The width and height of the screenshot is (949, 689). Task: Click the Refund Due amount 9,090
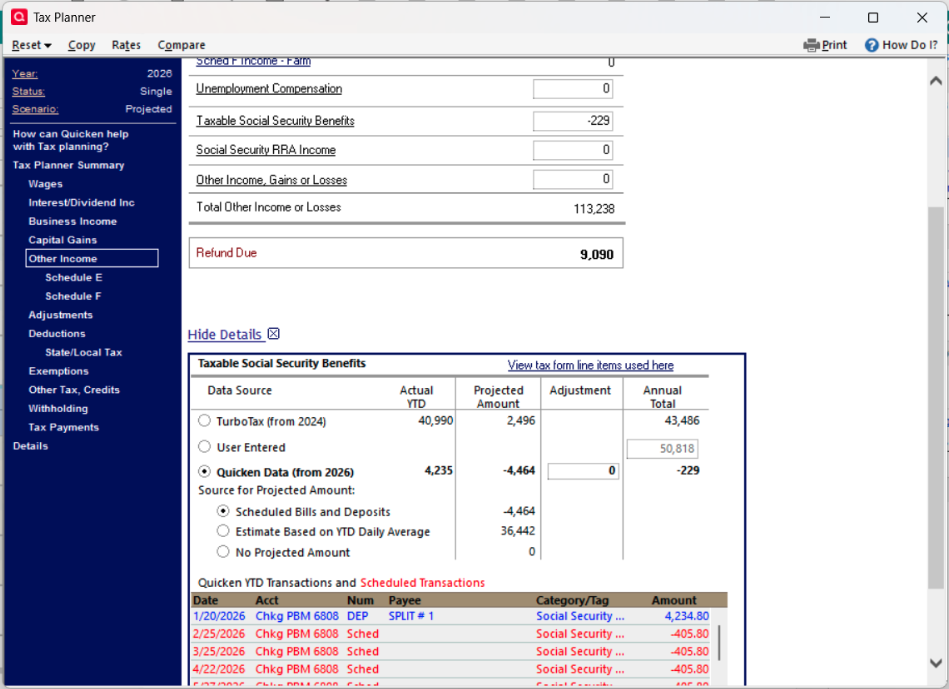click(597, 254)
